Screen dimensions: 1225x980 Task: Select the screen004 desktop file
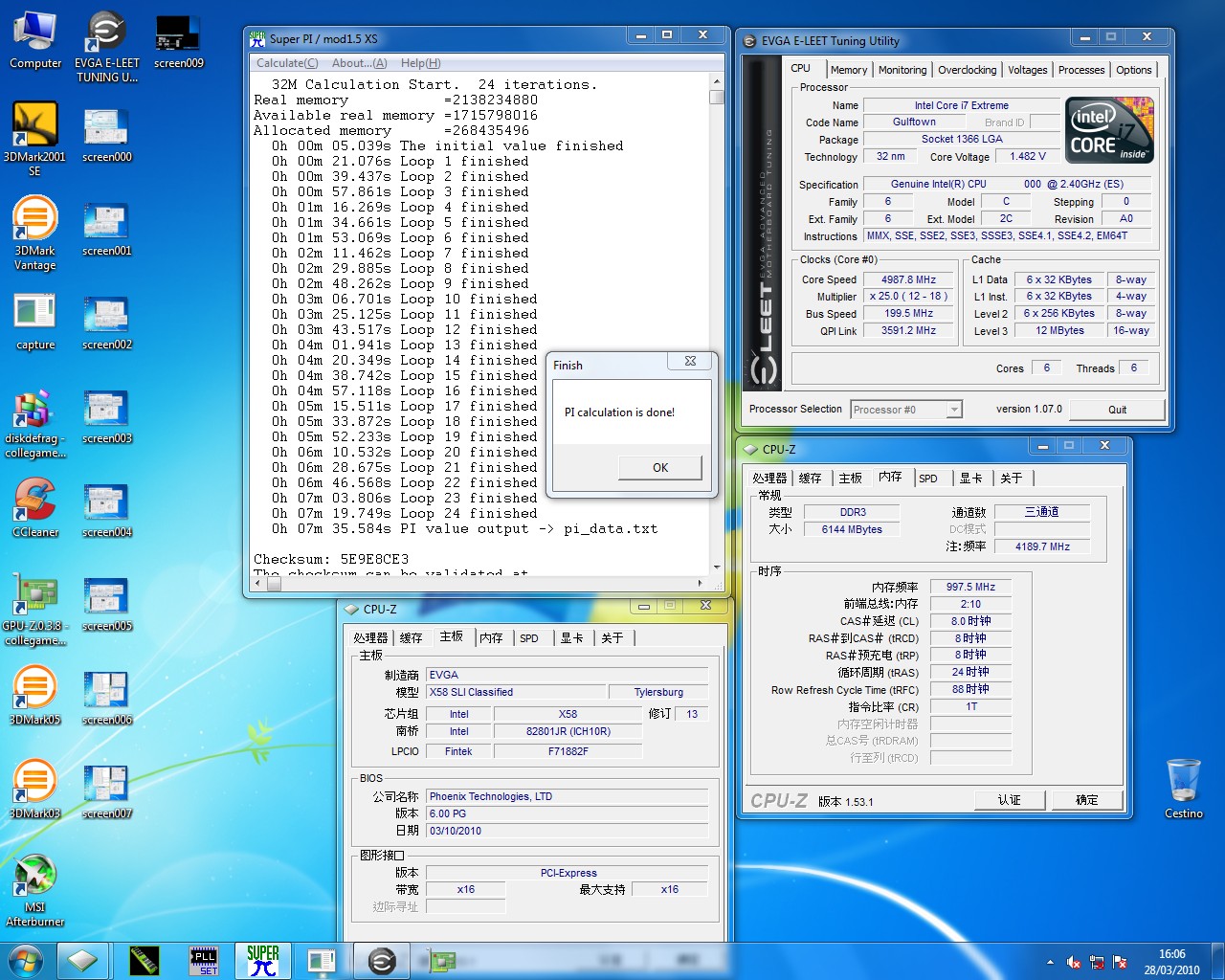(106, 510)
